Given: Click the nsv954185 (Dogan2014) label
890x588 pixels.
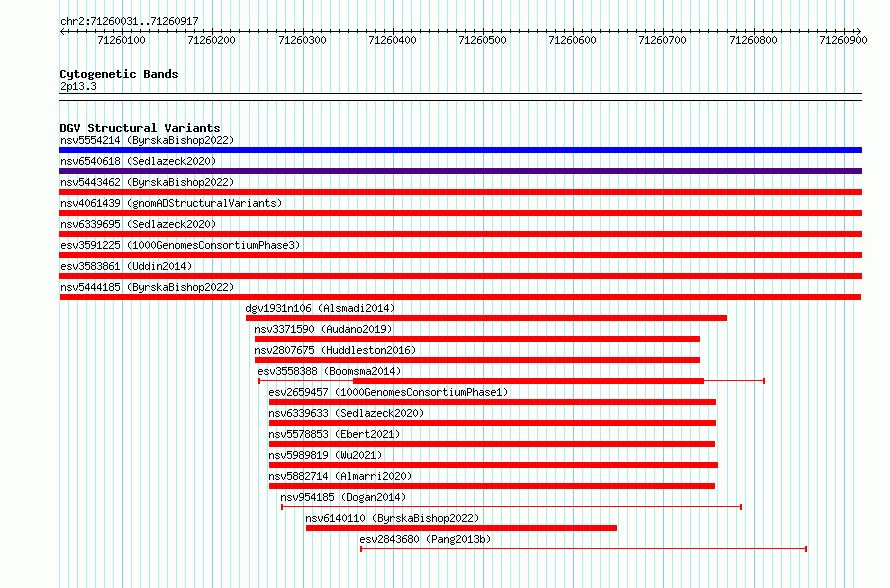Looking at the screenshot, I should [x=343, y=497].
